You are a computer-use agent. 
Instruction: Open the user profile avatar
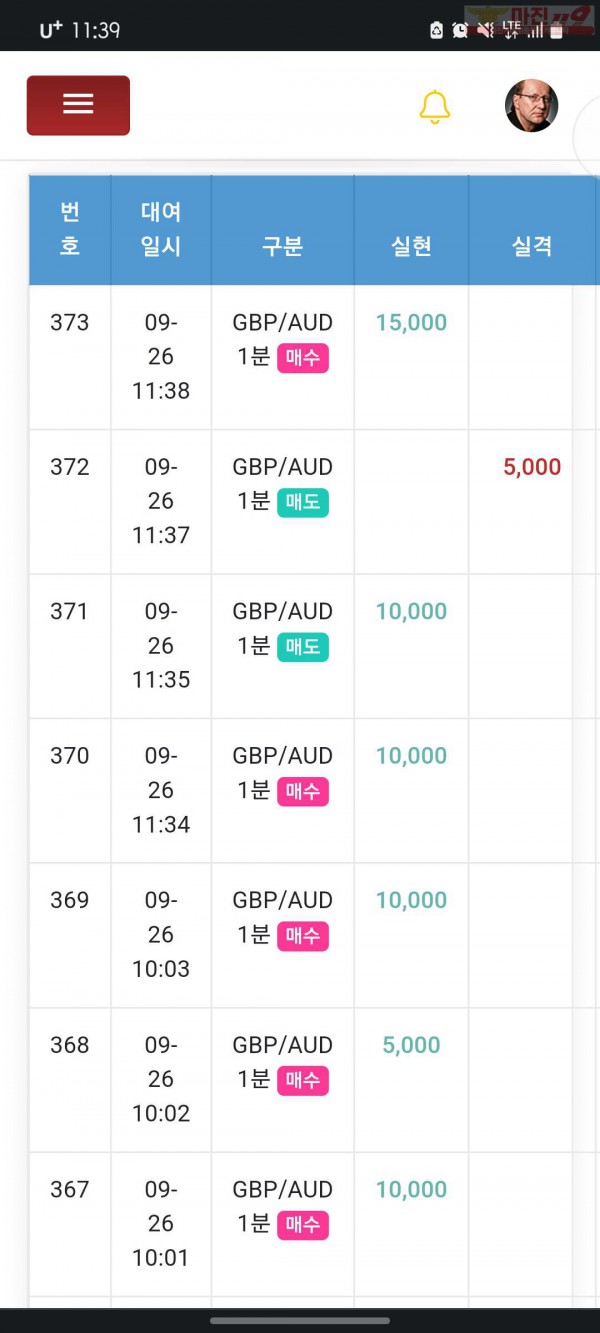pos(531,106)
